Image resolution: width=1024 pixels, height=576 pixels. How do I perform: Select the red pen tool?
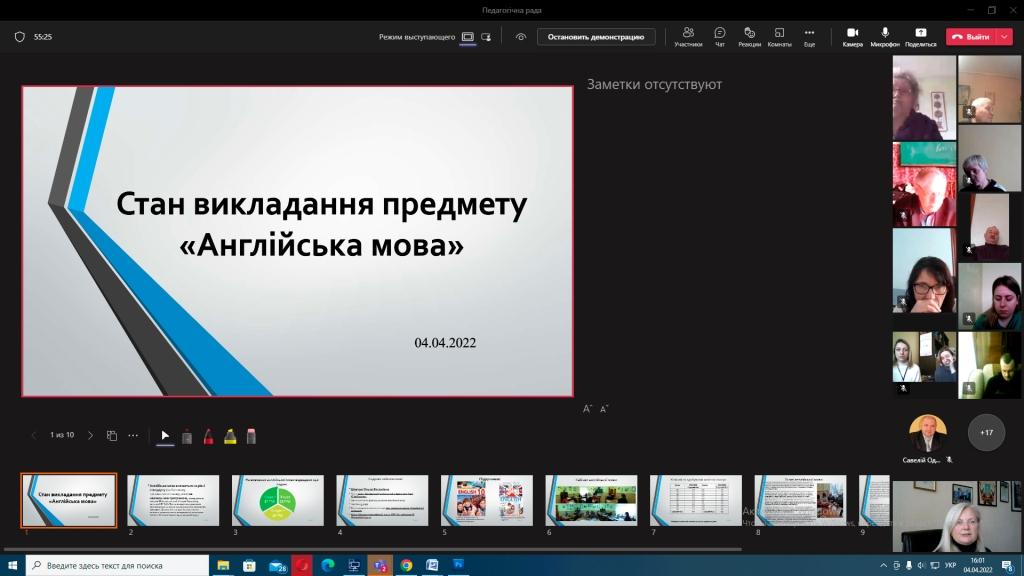coord(208,436)
